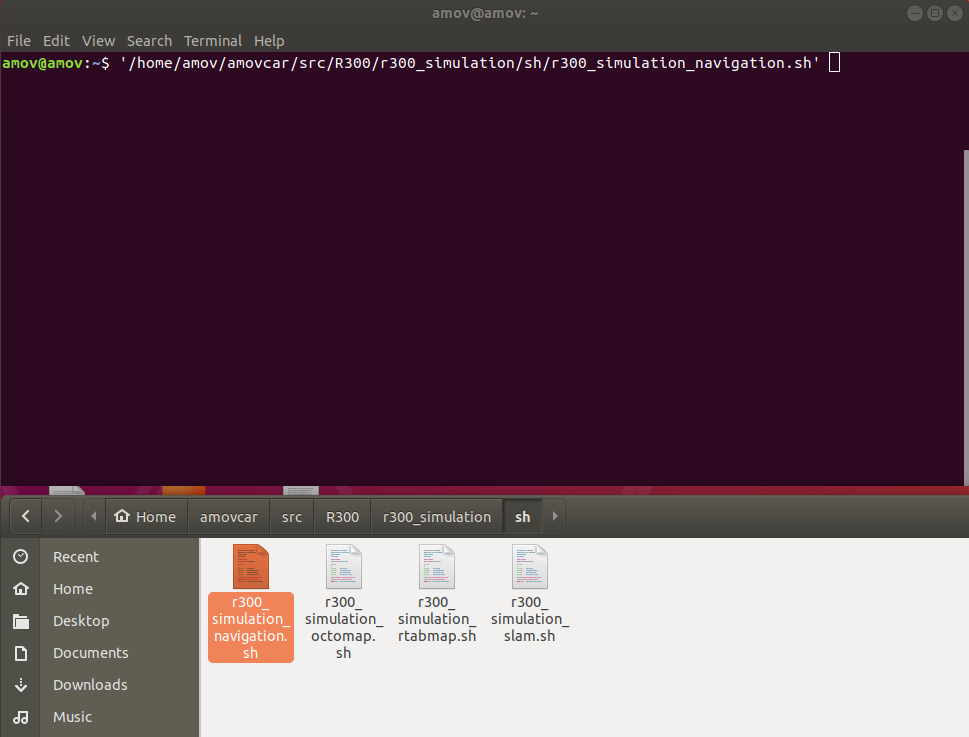Select Downloads label in sidebar
The width and height of the screenshot is (969, 737).
[x=90, y=685]
